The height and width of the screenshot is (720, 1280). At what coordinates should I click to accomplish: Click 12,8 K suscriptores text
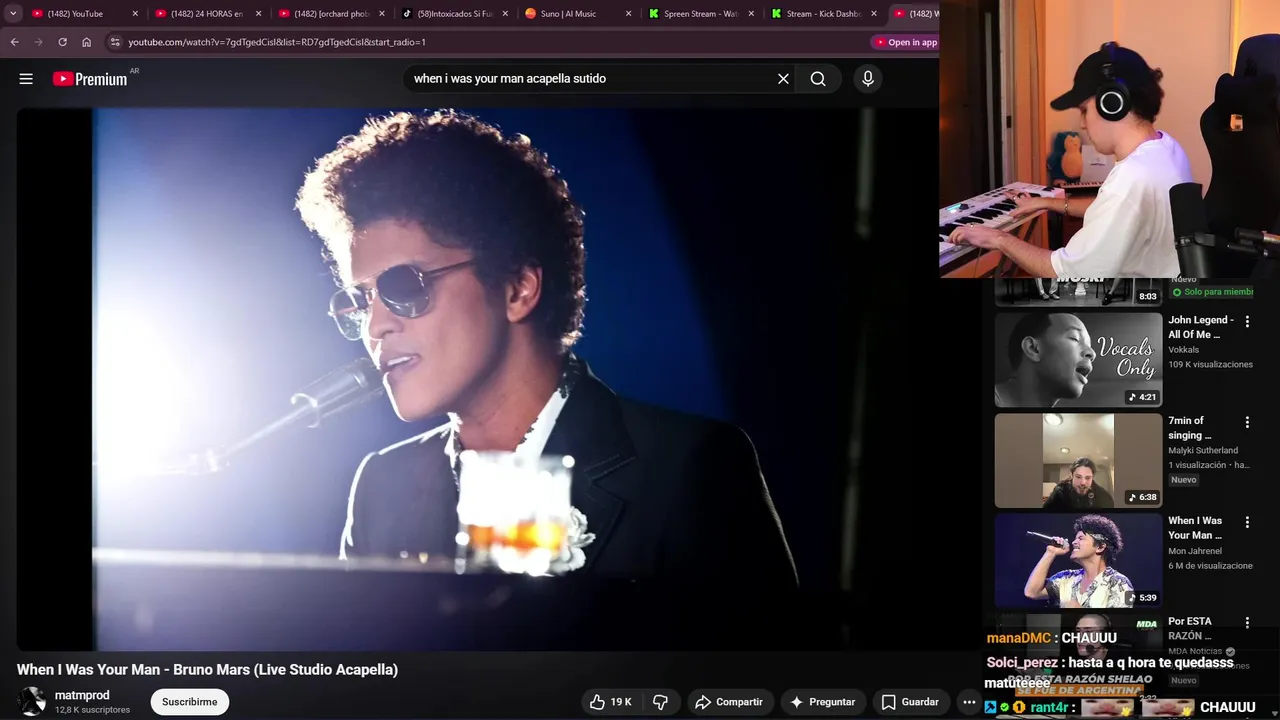tap(92, 710)
